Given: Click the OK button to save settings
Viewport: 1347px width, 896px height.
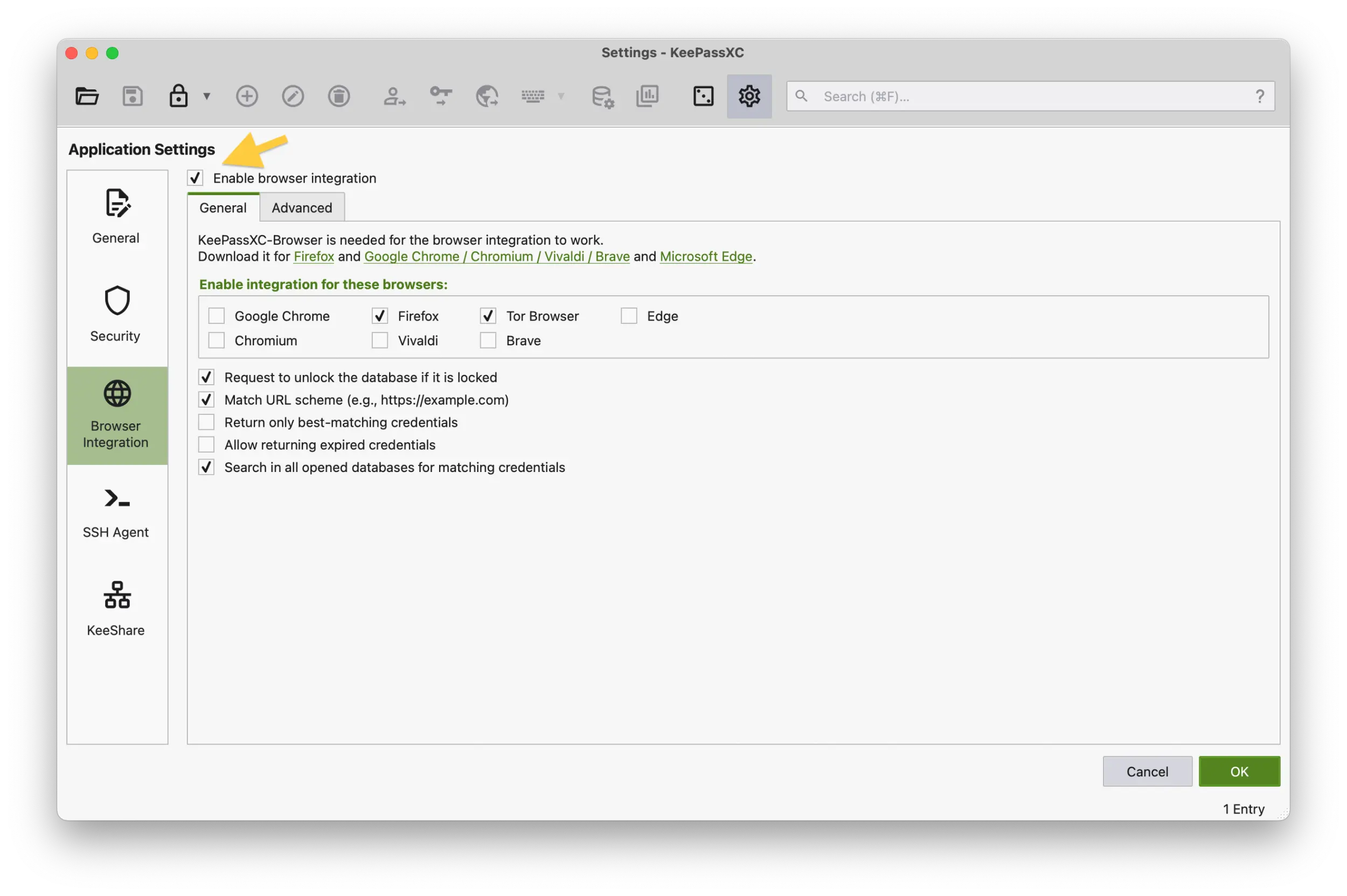Looking at the screenshot, I should [x=1239, y=771].
